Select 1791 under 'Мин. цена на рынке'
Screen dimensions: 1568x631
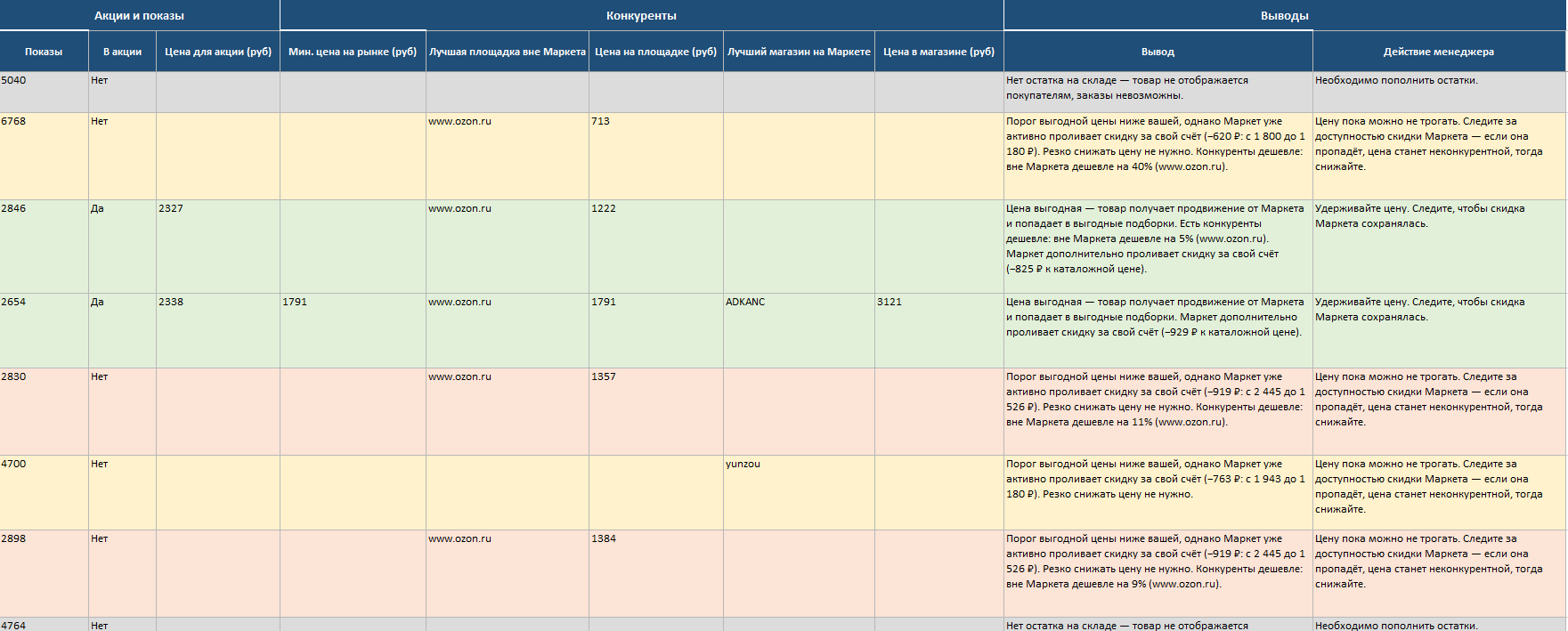353,330
